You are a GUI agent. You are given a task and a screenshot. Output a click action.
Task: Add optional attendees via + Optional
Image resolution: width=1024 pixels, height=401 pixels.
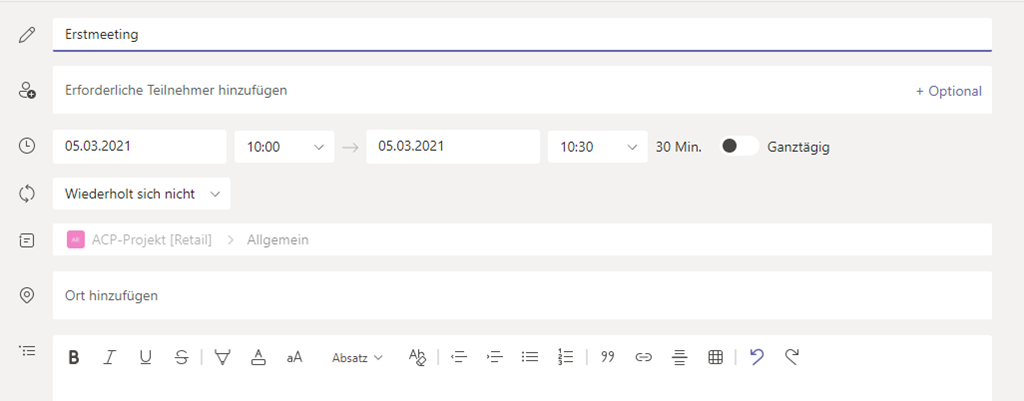point(948,91)
